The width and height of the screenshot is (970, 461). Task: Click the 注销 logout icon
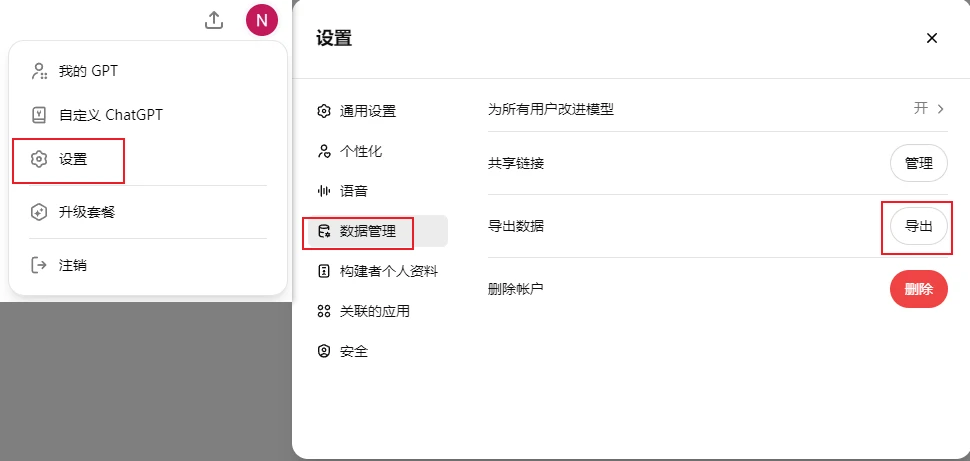pyautogui.click(x=40, y=266)
